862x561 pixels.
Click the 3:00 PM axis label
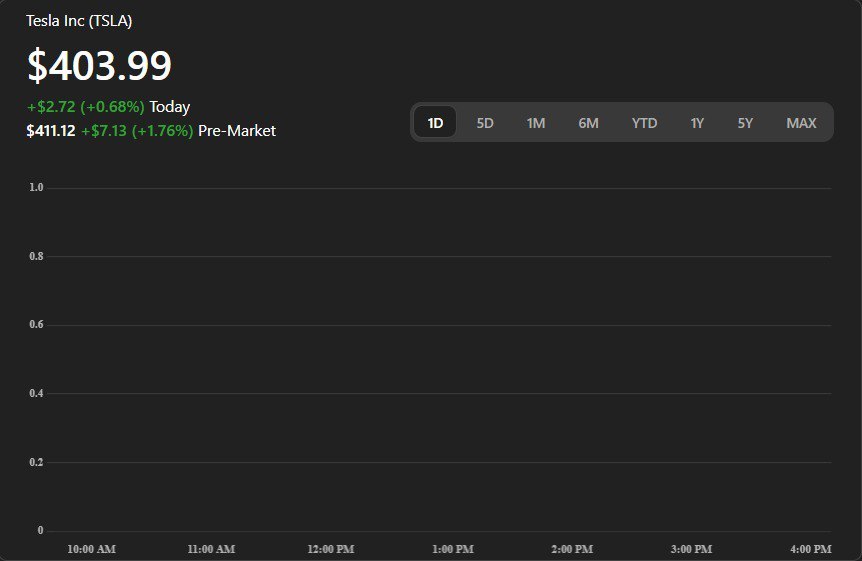coord(692,549)
